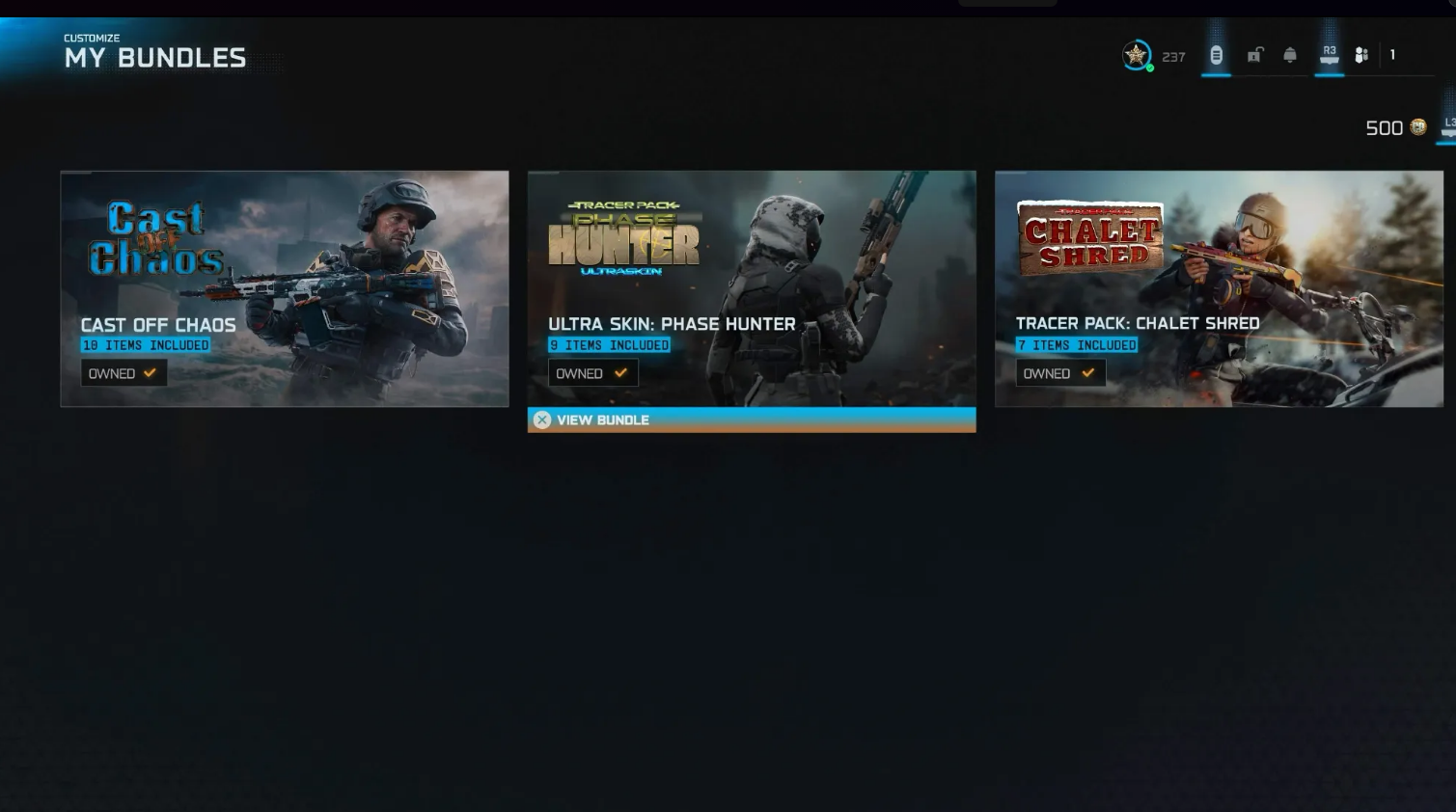
Task: Open the social party icon
Action: click(1361, 55)
